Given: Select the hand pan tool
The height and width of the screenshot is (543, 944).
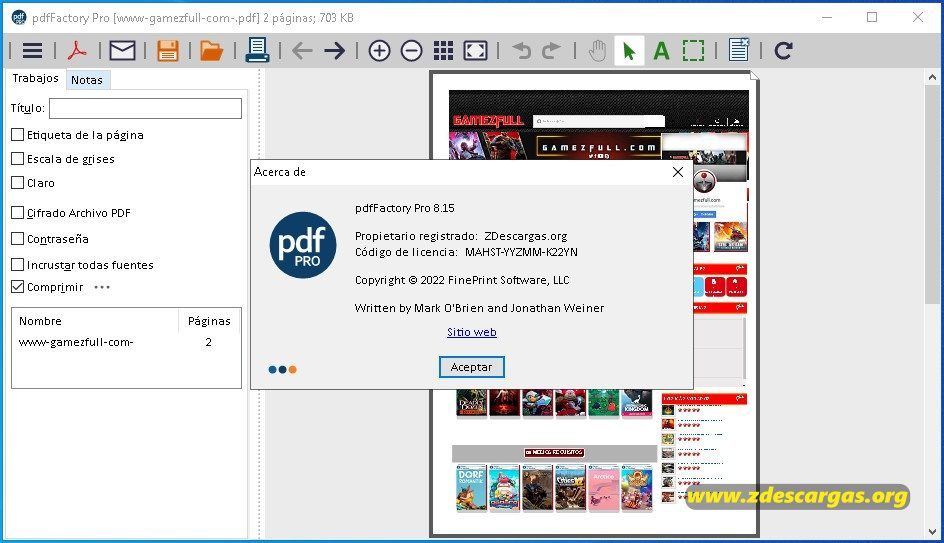Looking at the screenshot, I should (x=597, y=51).
